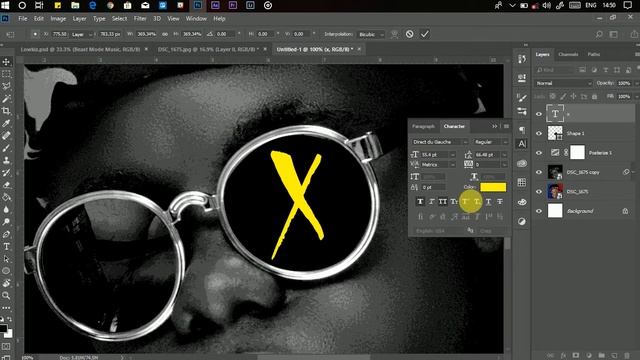Select the Ellipse shape tool
Viewport: 640px width, 360px height.
pos(6,271)
